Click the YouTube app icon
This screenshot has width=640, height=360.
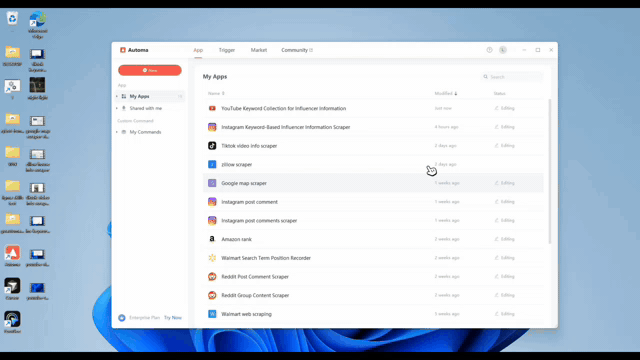coord(212,108)
